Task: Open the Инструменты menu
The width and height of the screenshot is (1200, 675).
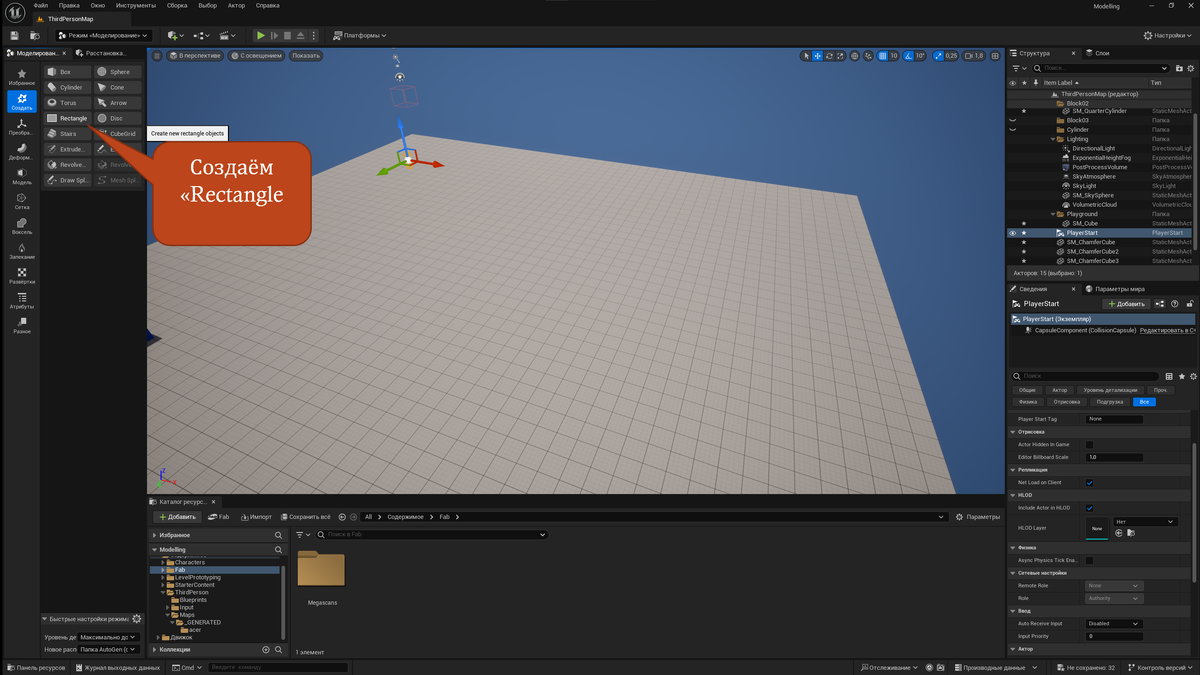Action: click(134, 5)
